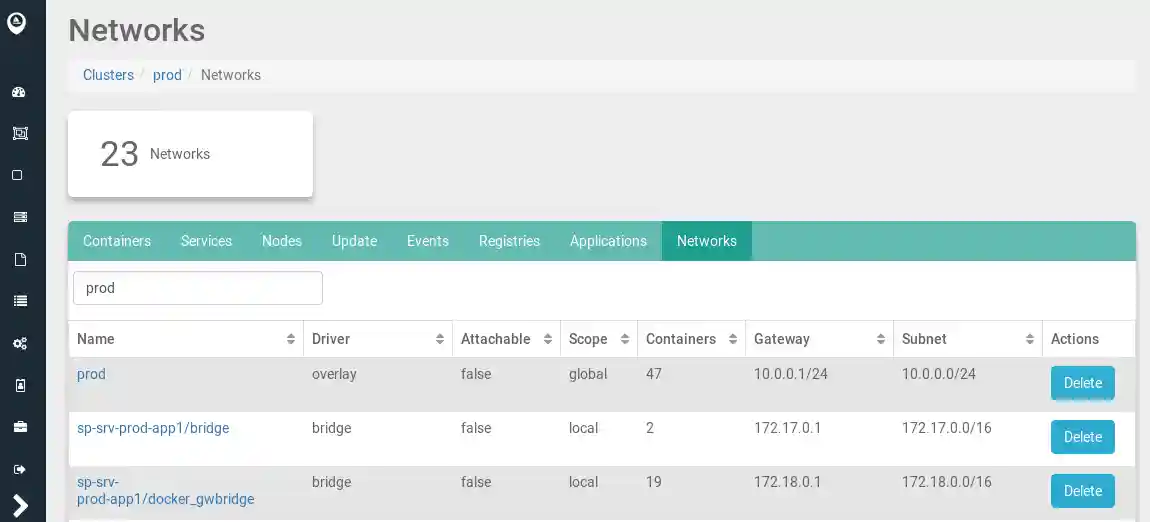Focus the network filter field containing prod
Image resolution: width=1150 pixels, height=522 pixels.
click(198, 288)
